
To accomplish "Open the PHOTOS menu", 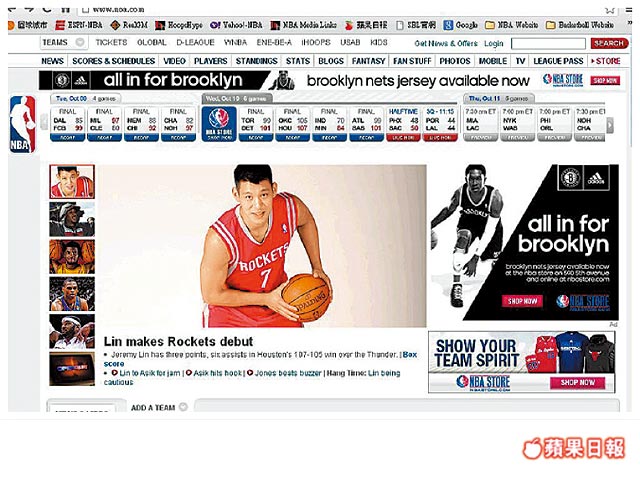I will [x=455, y=61].
